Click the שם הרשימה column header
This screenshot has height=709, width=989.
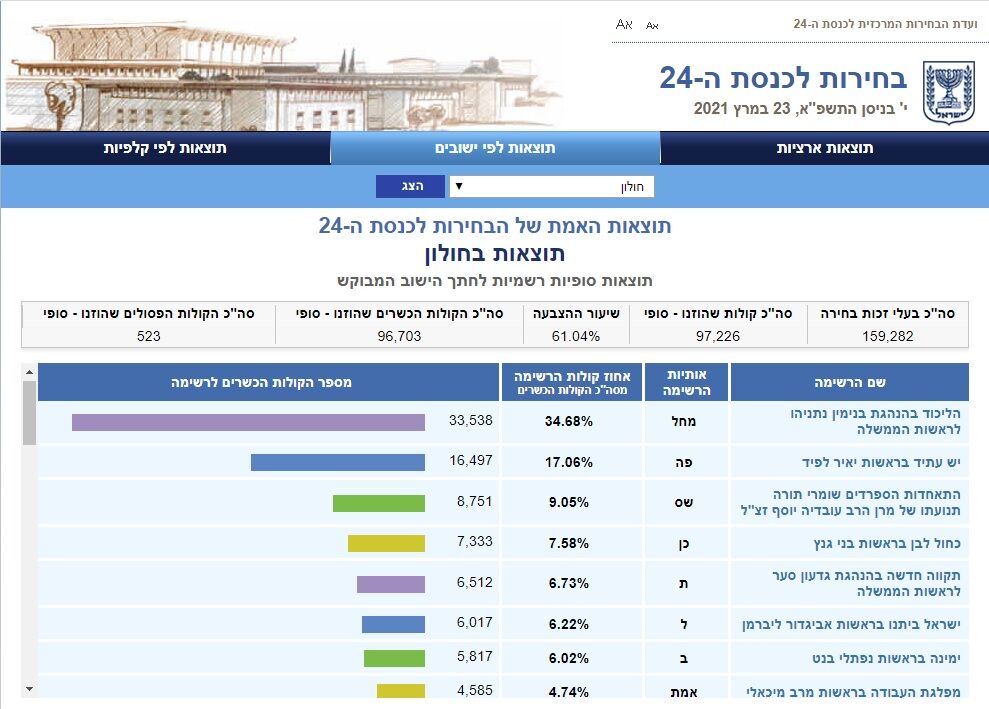(x=849, y=382)
